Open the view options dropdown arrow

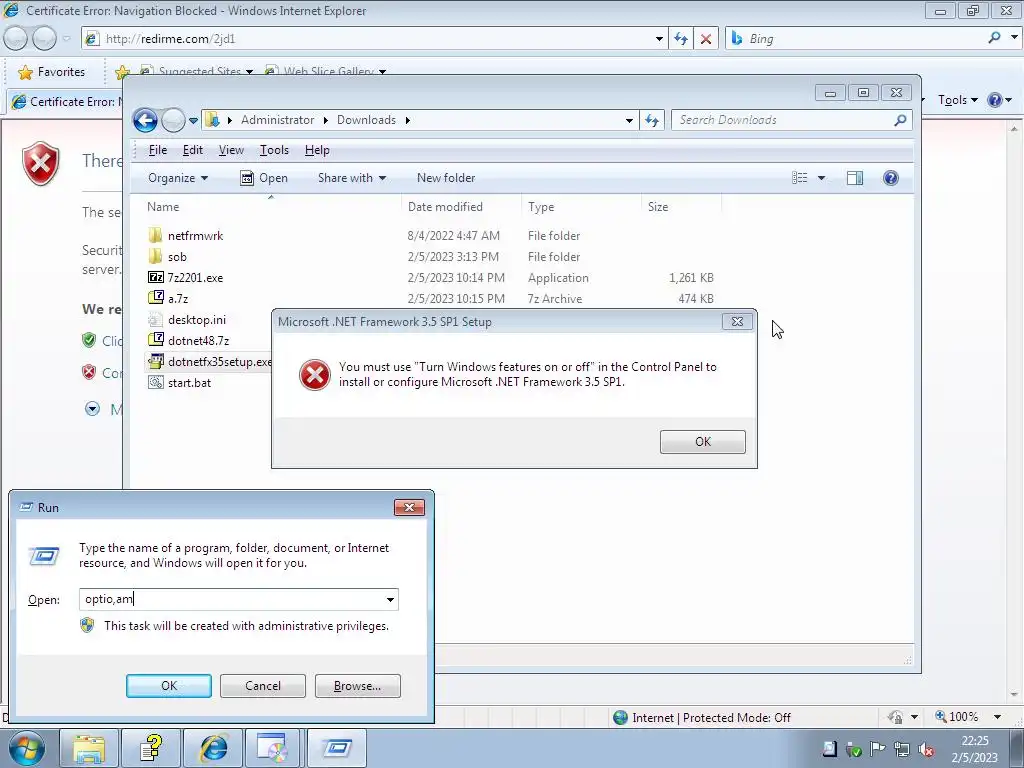[821, 178]
